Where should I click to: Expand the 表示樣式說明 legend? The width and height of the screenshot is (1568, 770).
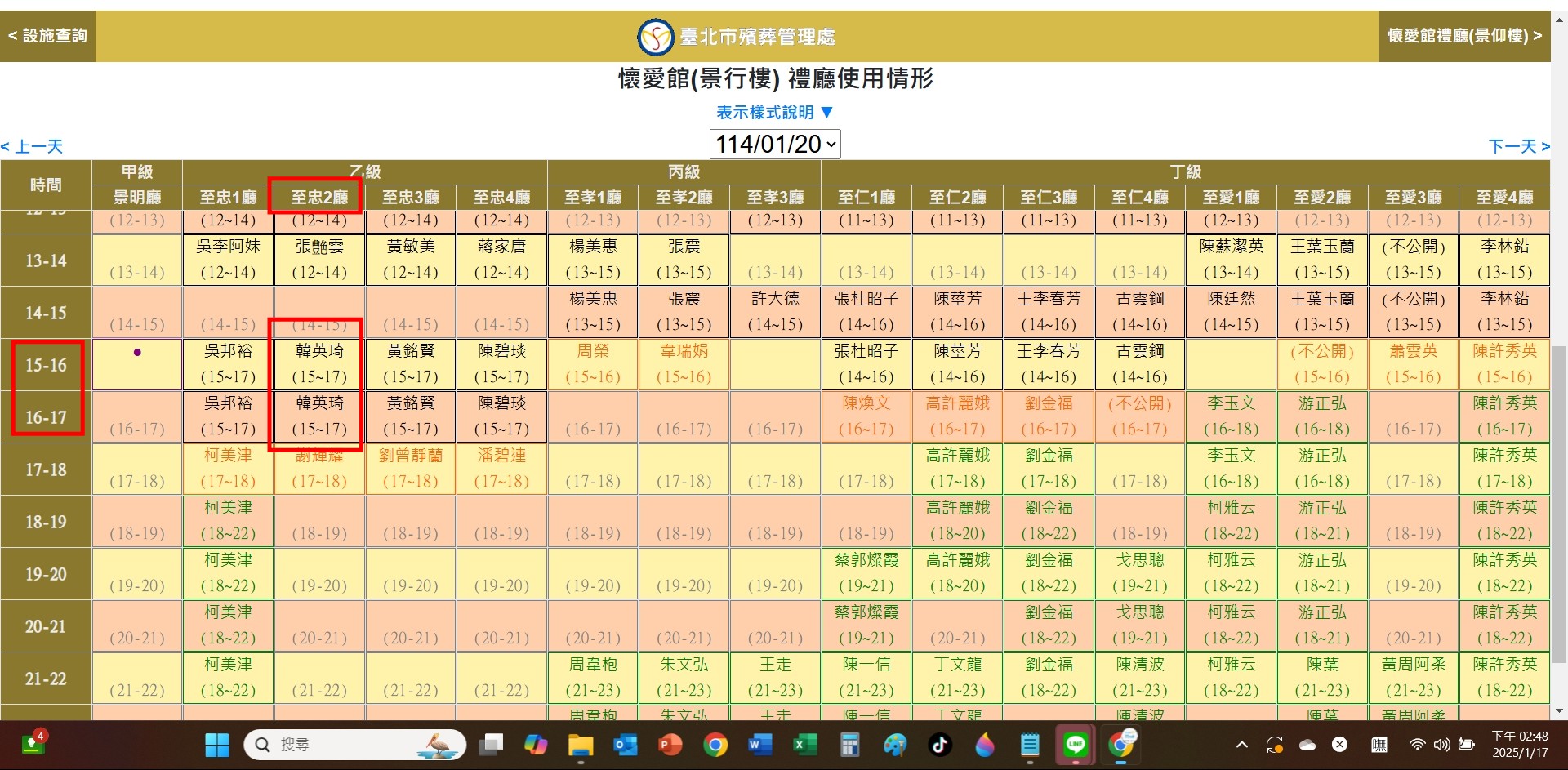tap(774, 112)
